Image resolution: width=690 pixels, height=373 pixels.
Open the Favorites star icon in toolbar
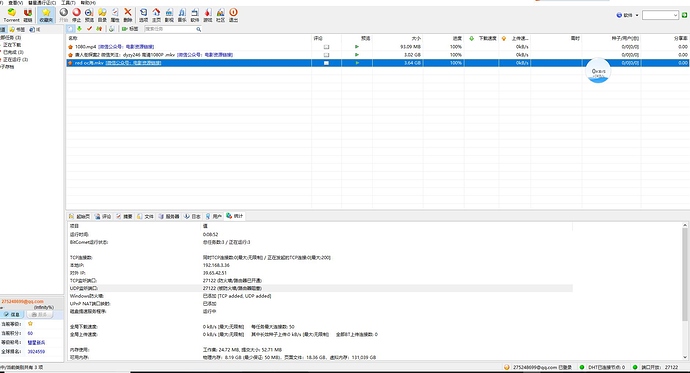[x=46, y=15]
